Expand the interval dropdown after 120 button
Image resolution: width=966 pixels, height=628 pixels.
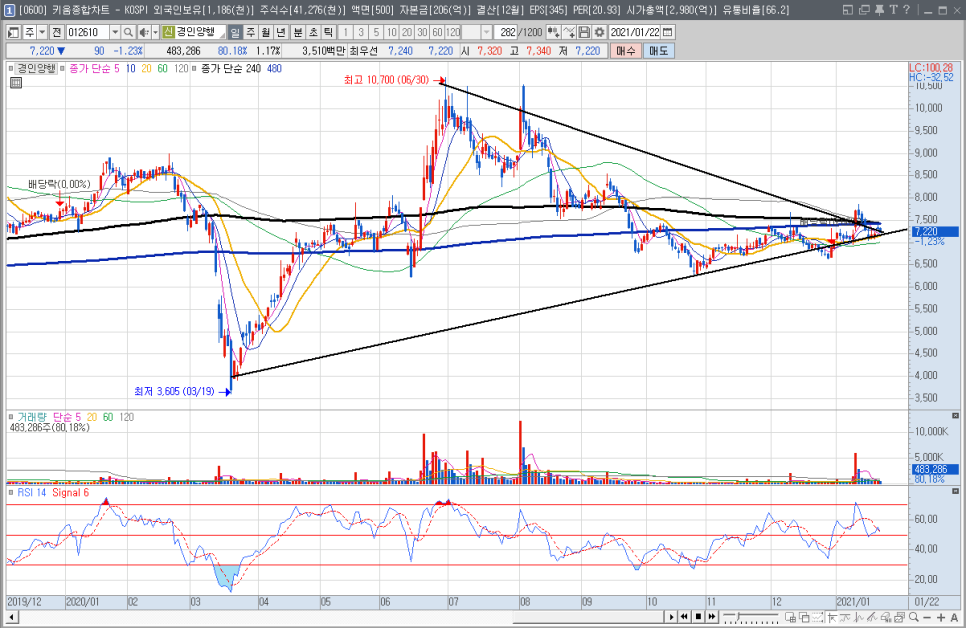pyautogui.click(x=487, y=32)
